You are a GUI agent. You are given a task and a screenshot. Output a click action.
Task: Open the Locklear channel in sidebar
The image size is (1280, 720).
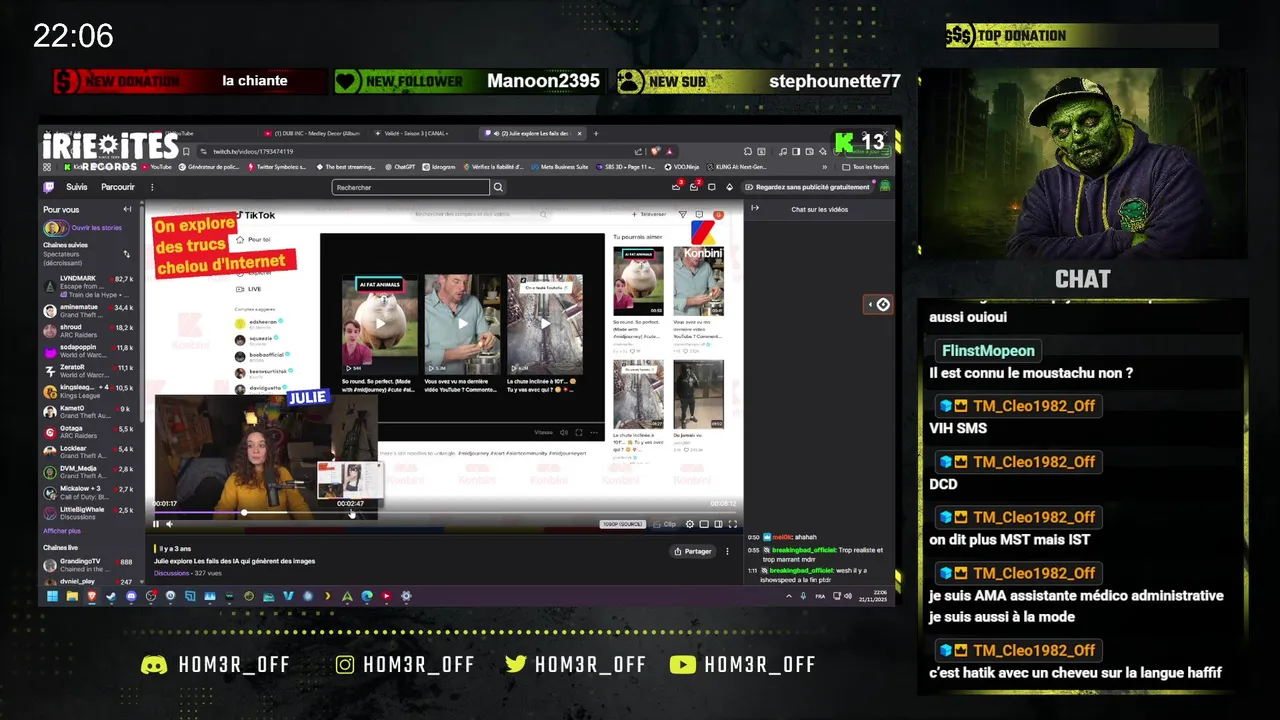[x=88, y=452]
